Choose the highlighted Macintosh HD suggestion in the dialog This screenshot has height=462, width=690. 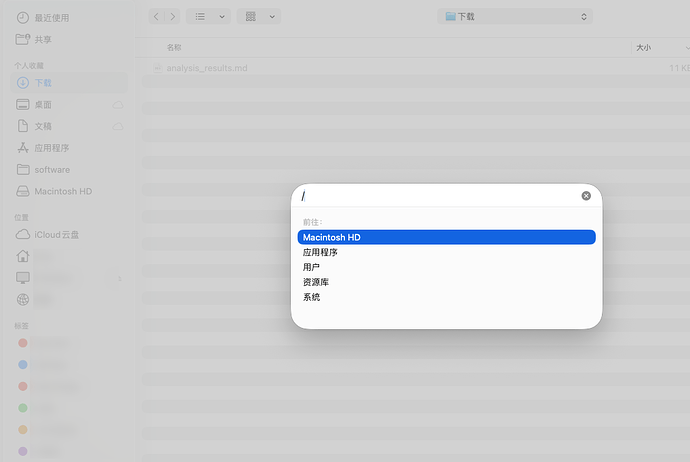pyautogui.click(x=447, y=237)
